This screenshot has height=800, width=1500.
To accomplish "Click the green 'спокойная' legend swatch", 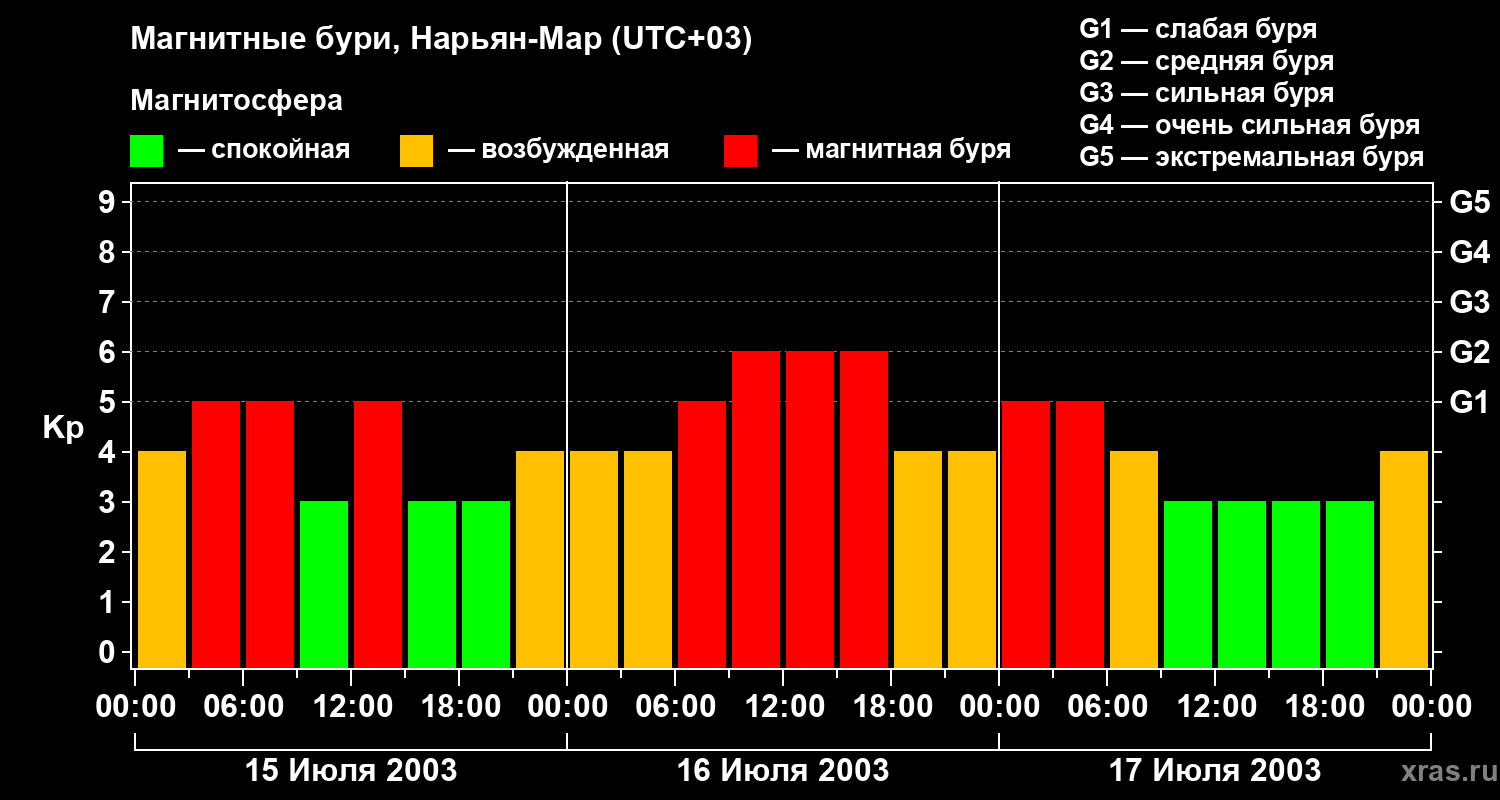I will 146,151.
